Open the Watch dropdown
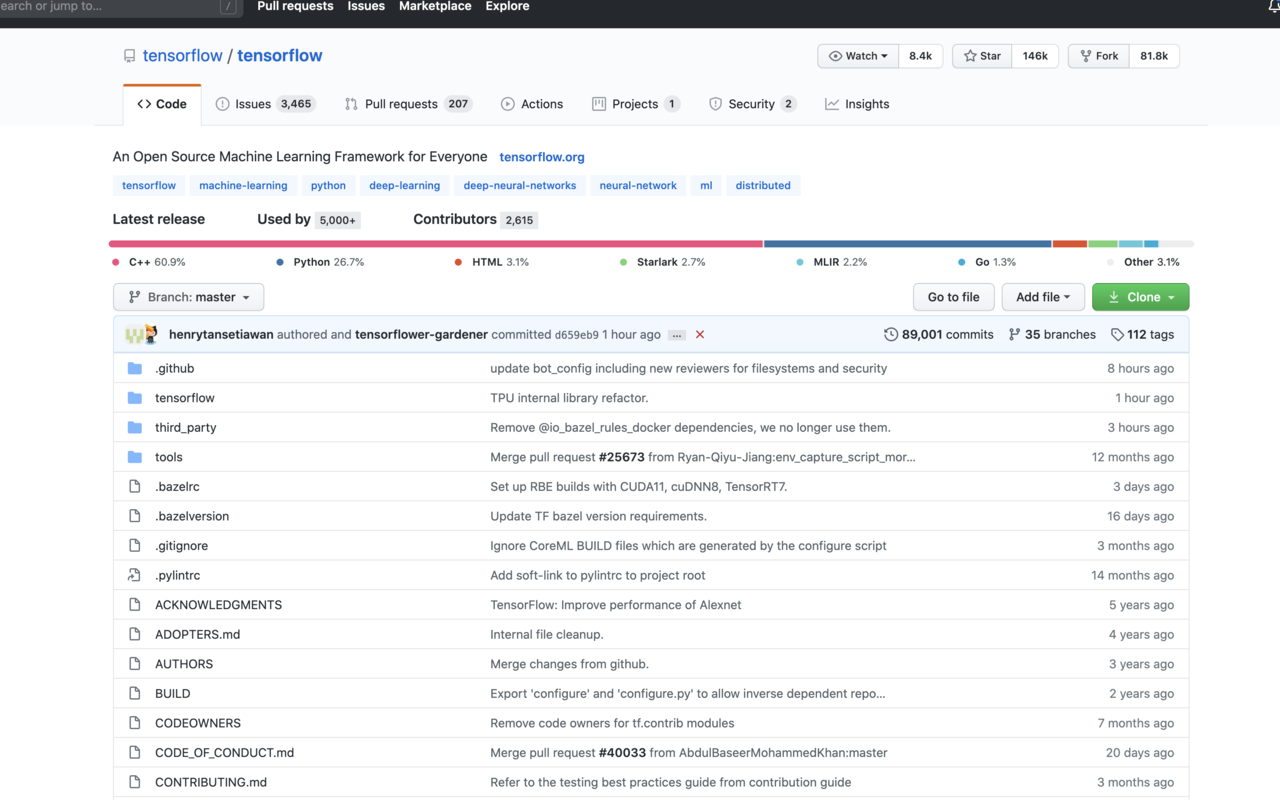This screenshot has height=800, width=1280. (858, 56)
